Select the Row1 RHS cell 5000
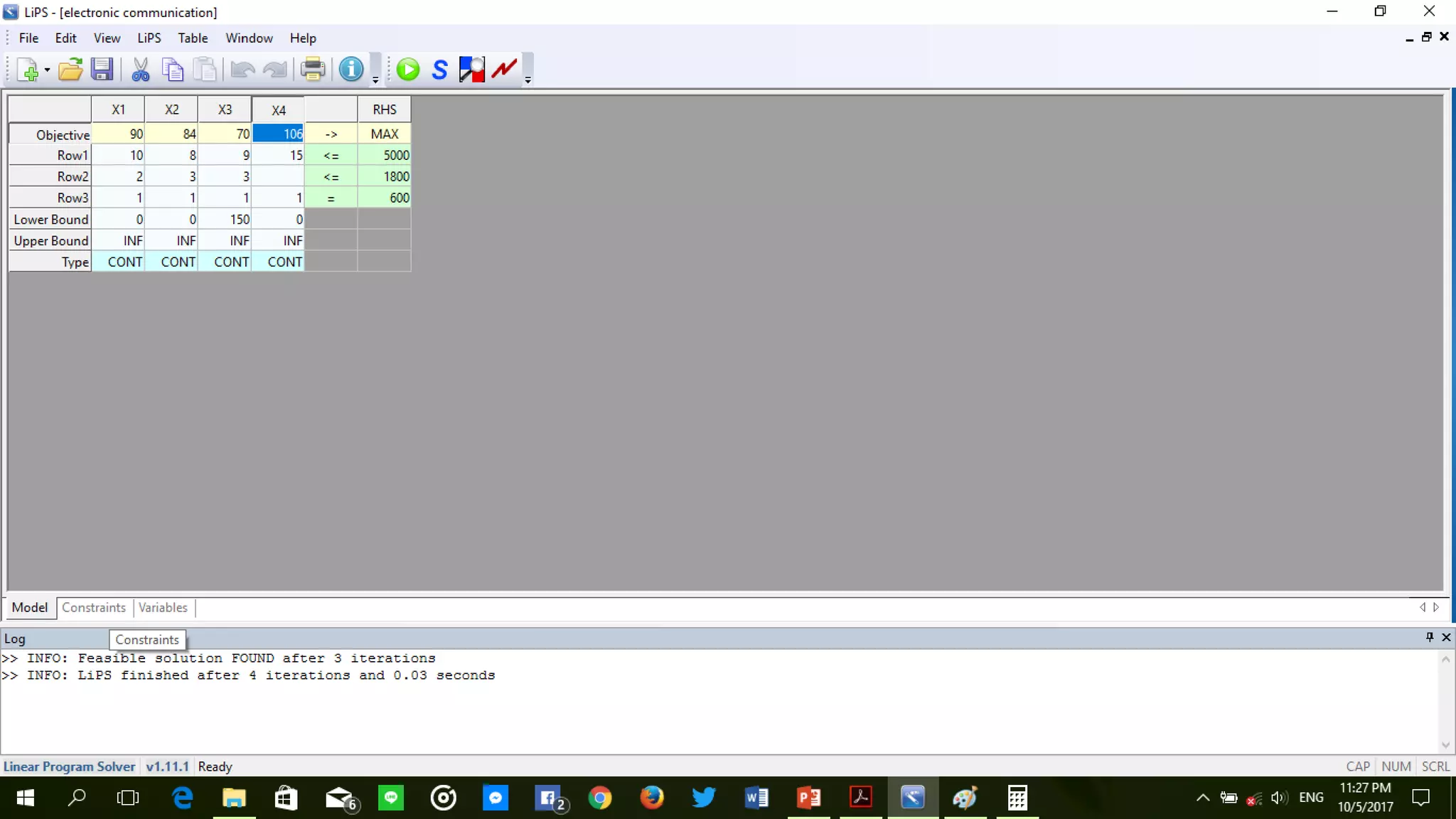The image size is (1456, 819). tap(385, 155)
